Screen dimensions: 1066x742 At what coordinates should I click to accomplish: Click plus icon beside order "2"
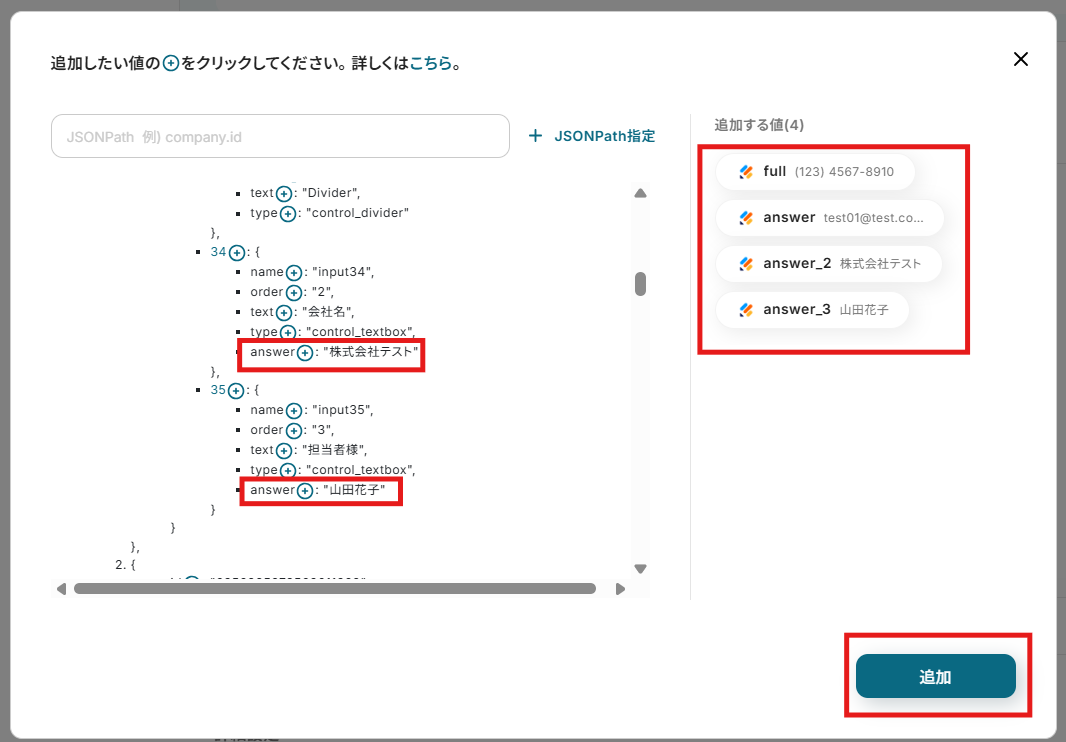294,292
